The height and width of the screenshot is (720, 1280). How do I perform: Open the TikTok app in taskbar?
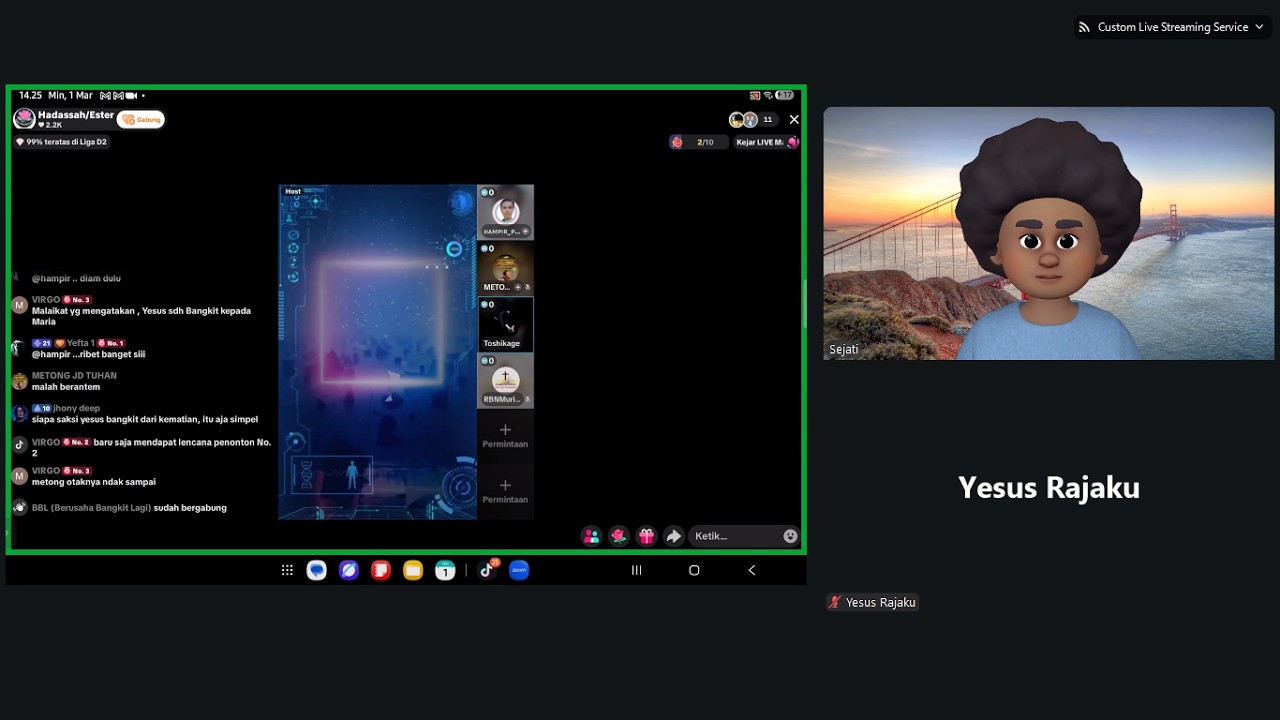(x=487, y=570)
